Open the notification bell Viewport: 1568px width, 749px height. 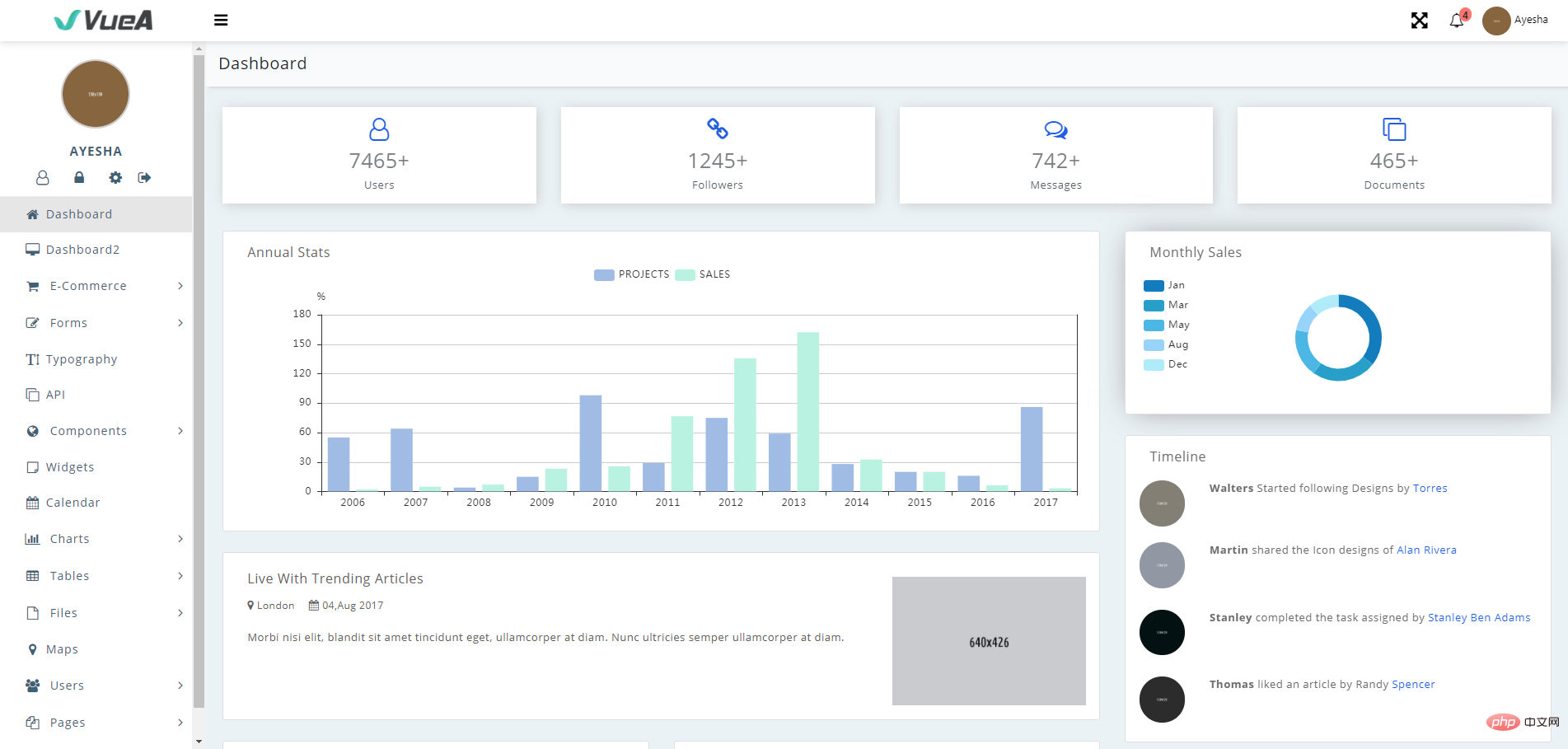(1457, 21)
